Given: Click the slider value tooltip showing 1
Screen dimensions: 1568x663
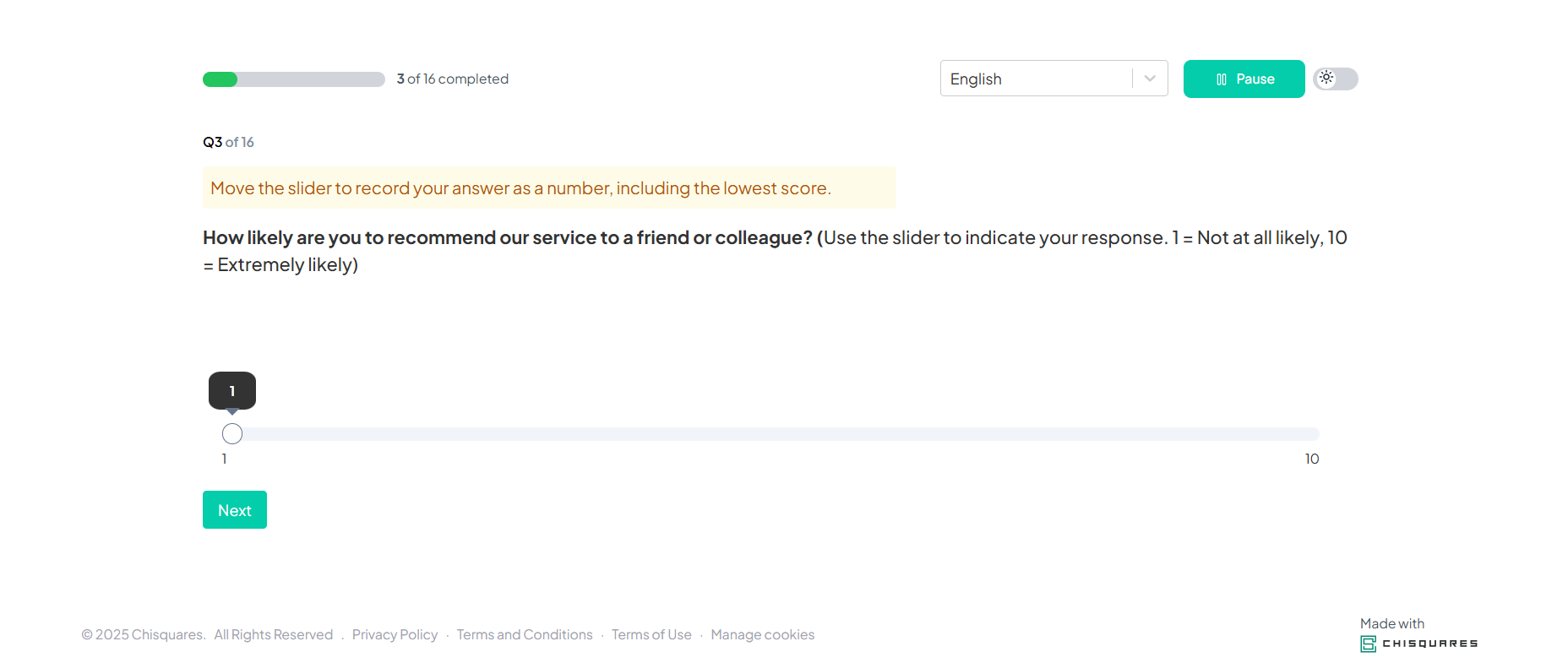Looking at the screenshot, I should tap(232, 391).
